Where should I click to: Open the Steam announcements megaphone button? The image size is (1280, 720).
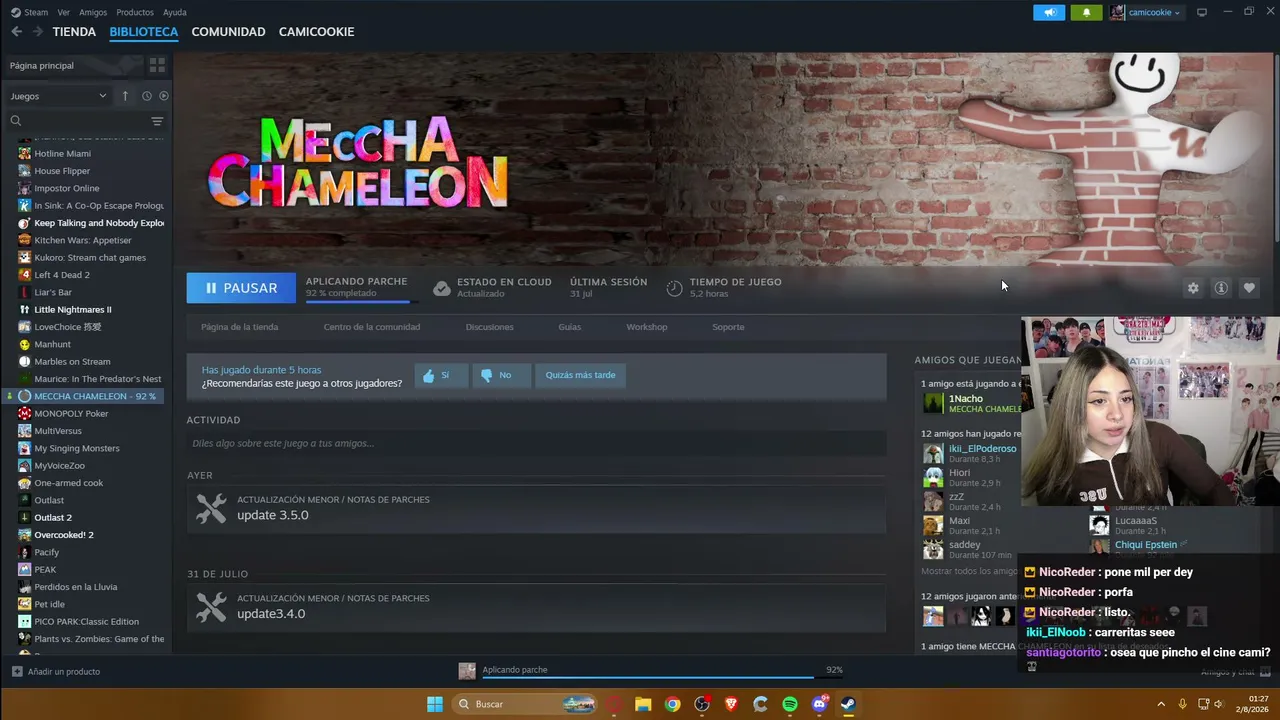(1049, 12)
